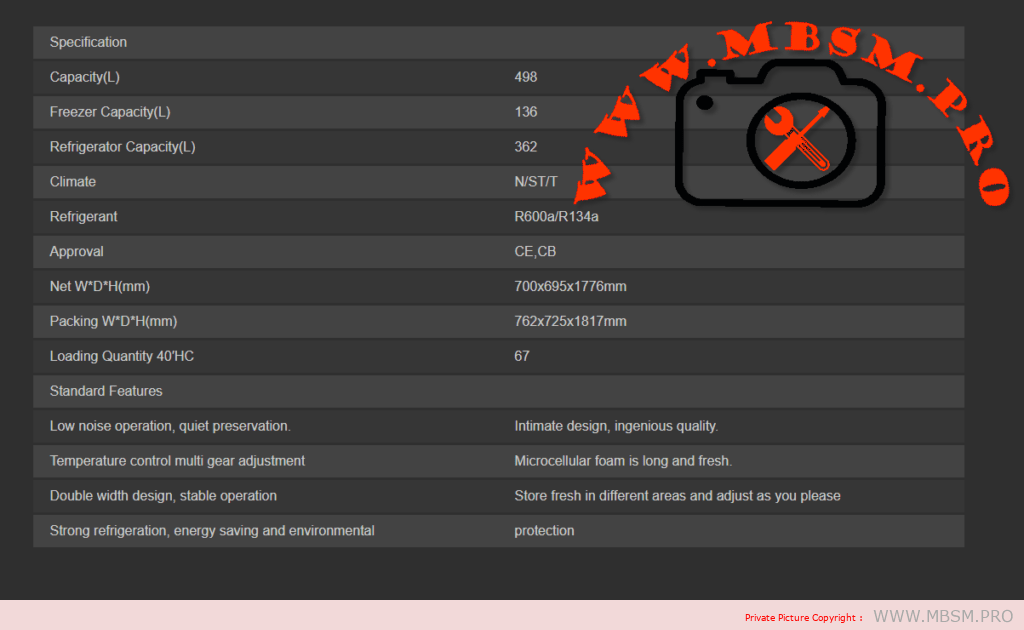This screenshot has width=1024, height=630.
Task: Click the Low noise operation feature text
Action: 170,426
